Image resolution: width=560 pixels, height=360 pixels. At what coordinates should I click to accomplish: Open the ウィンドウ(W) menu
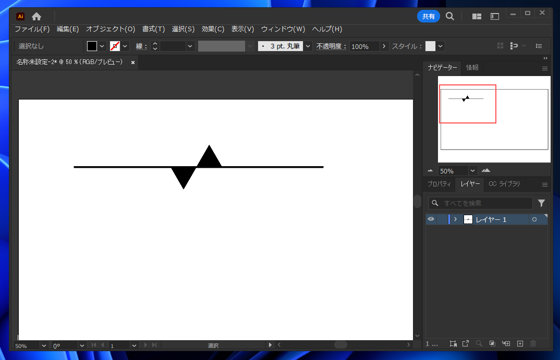[283, 29]
